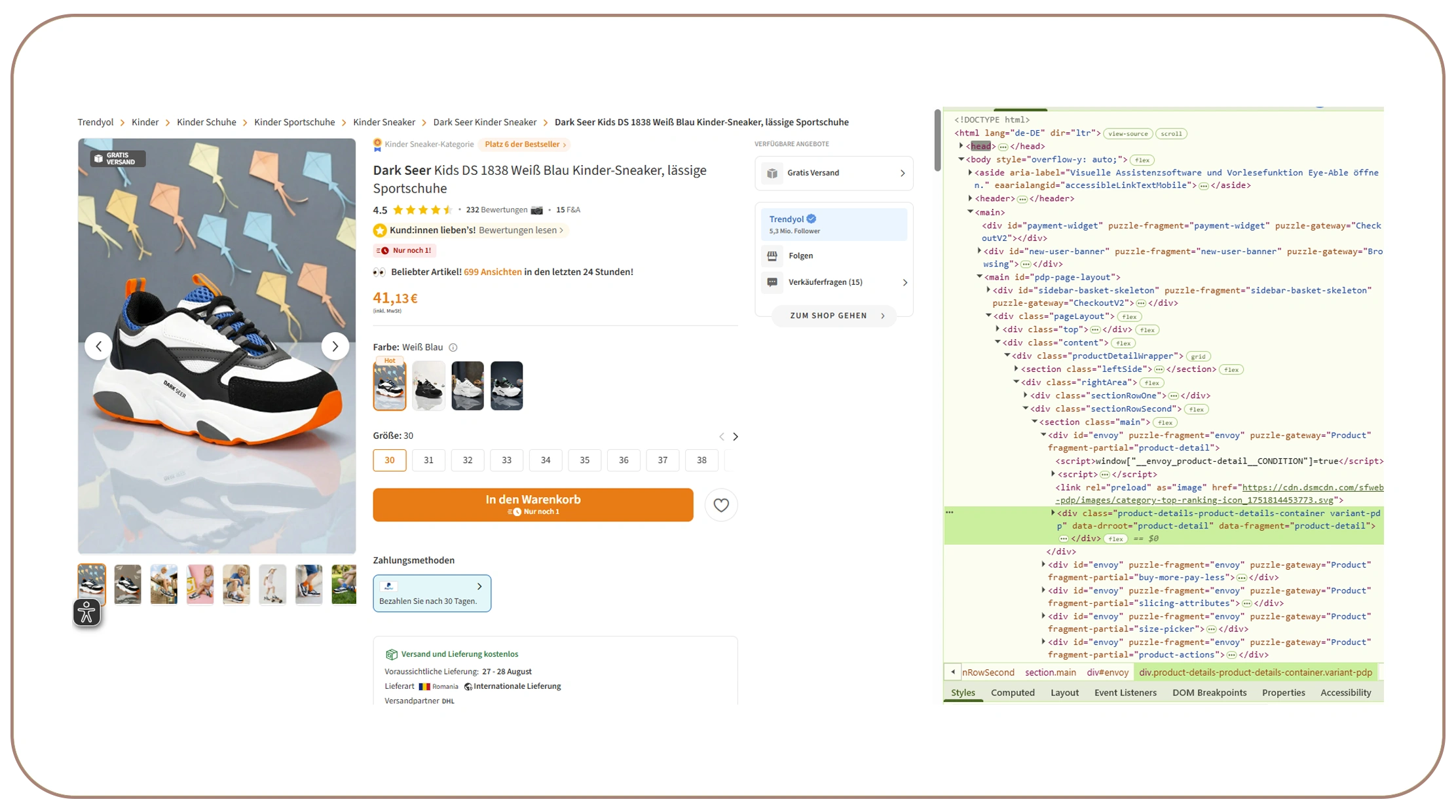Click the Kund:innen lieben's star badge

click(x=380, y=231)
